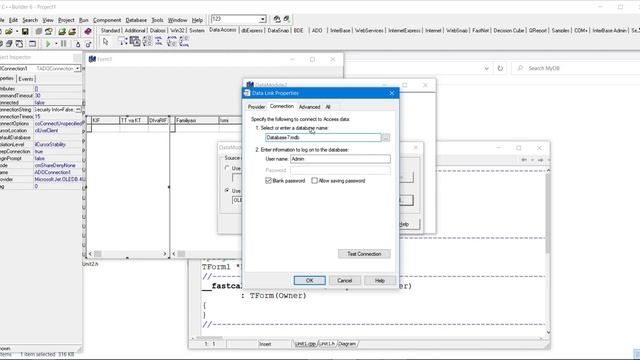640x360 pixels.
Task: Click the forward arrow in the code editor
Action: [540, 160]
